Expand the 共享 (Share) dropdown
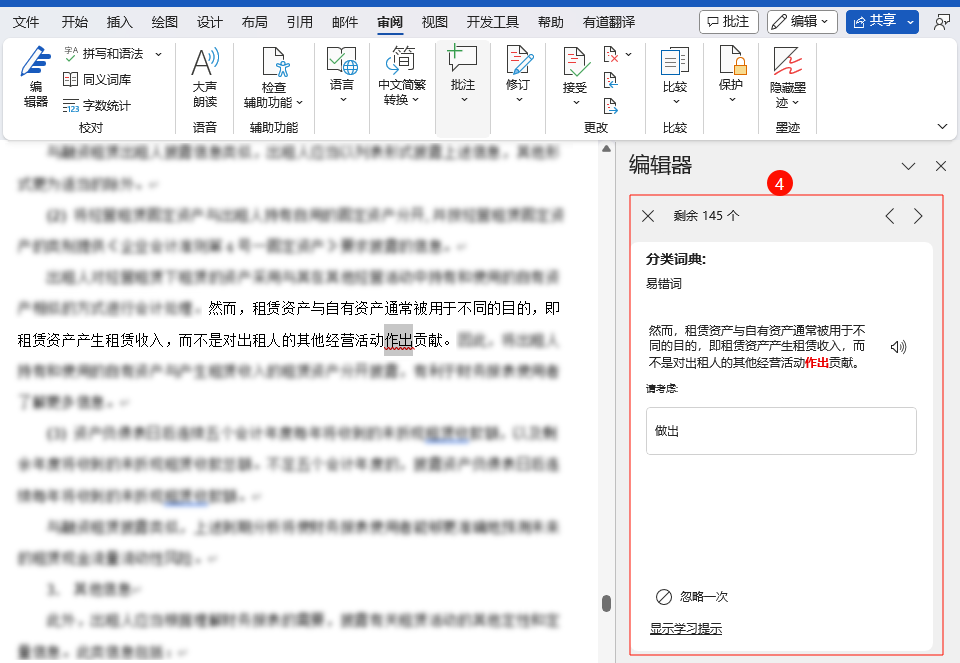Image resolution: width=960 pixels, height=663 pixels. 910,21
